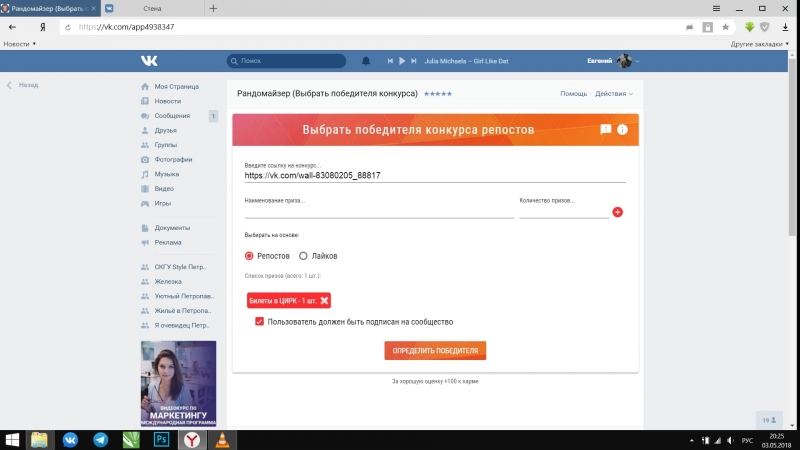Click the shield protection icon
Image resolution: width=800 pixels, height=450 pixels.
(x=764, y=27)
